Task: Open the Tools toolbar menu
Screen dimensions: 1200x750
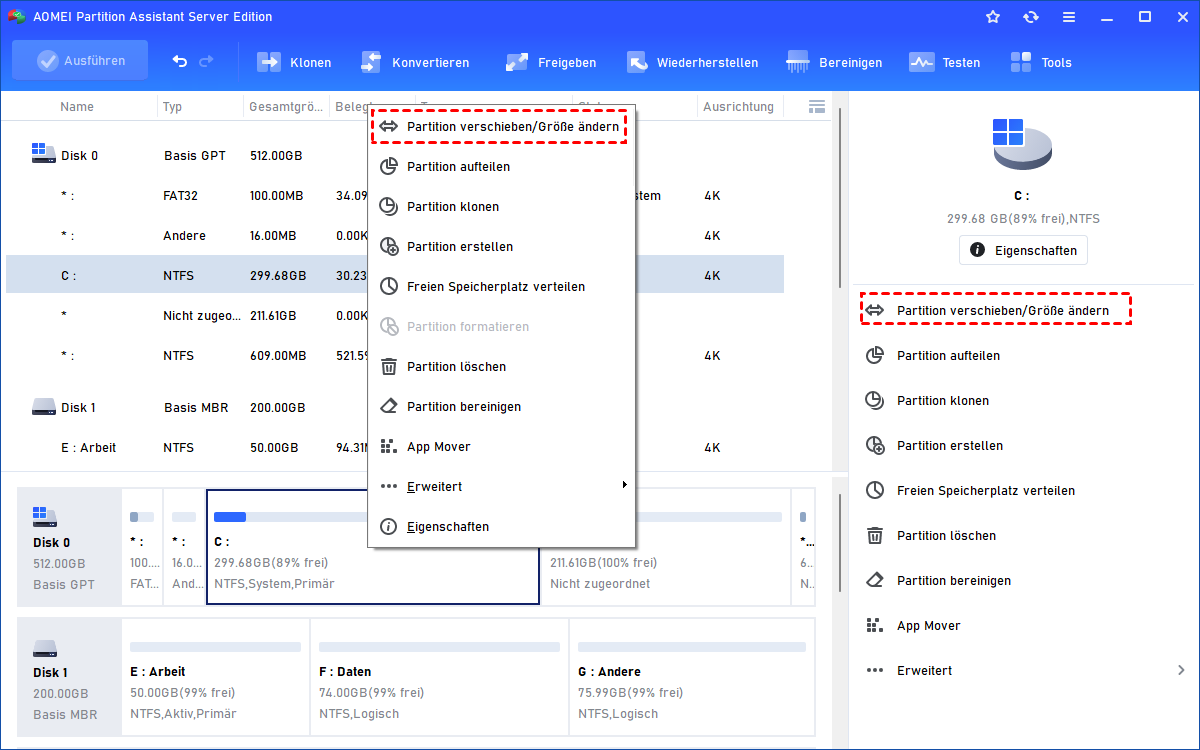Action: click(1041, 62)
